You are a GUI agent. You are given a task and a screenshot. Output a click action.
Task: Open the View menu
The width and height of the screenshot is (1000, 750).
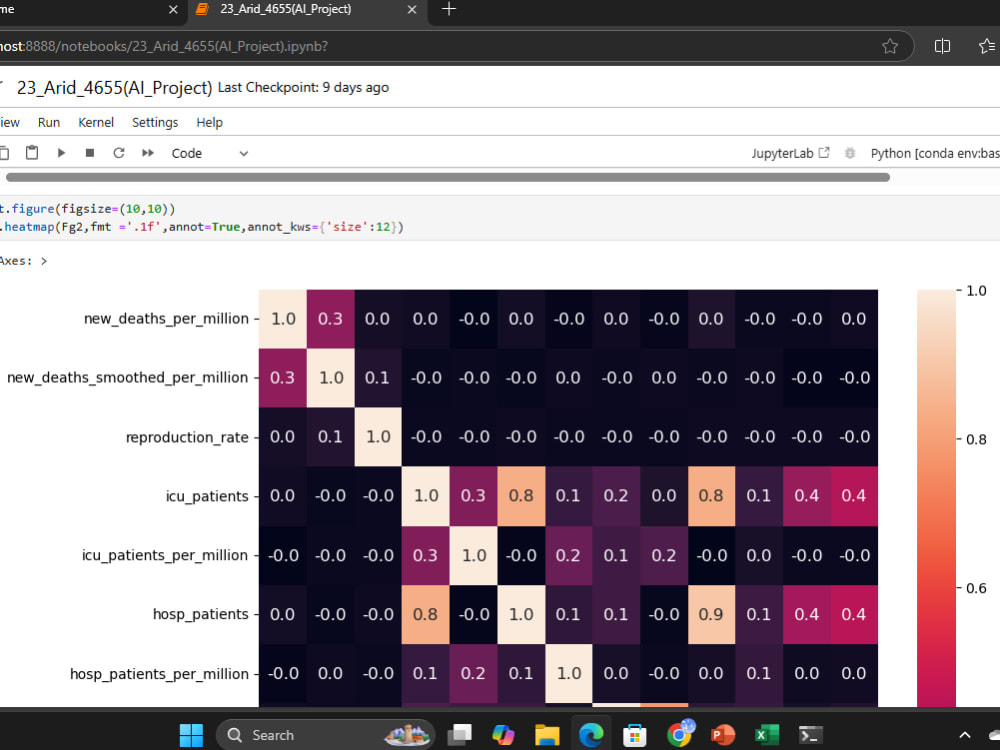point(10,122)
